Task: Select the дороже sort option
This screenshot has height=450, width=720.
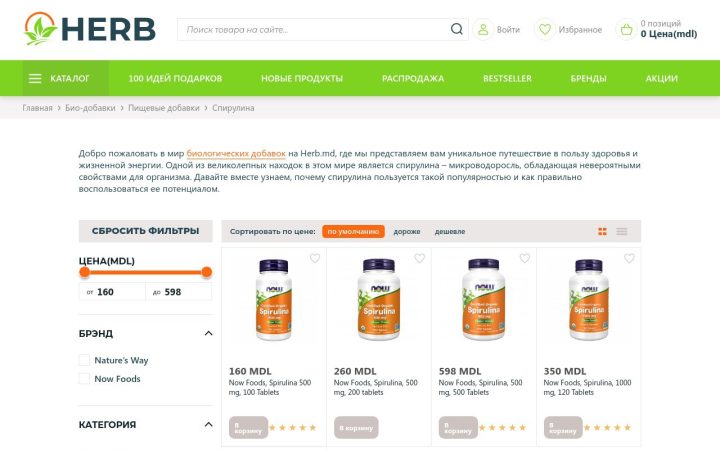Action: [407, 231]
